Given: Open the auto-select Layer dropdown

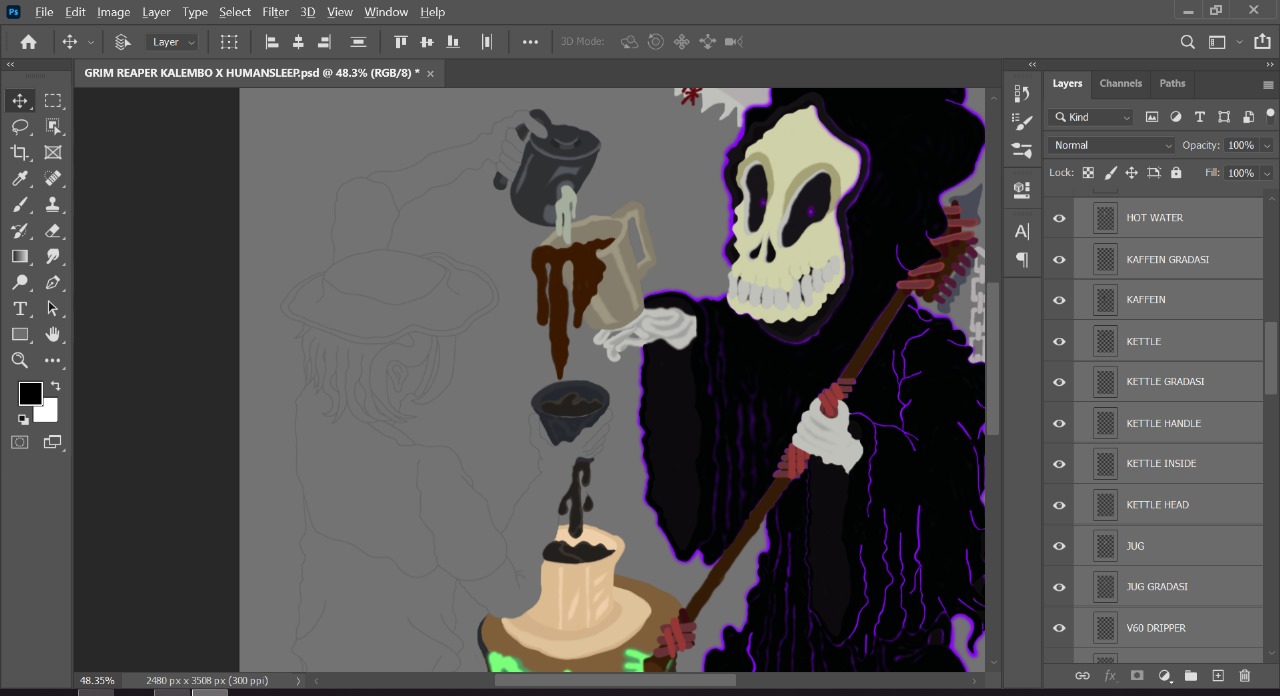Looking at the screenshot, I should point(174,42).
